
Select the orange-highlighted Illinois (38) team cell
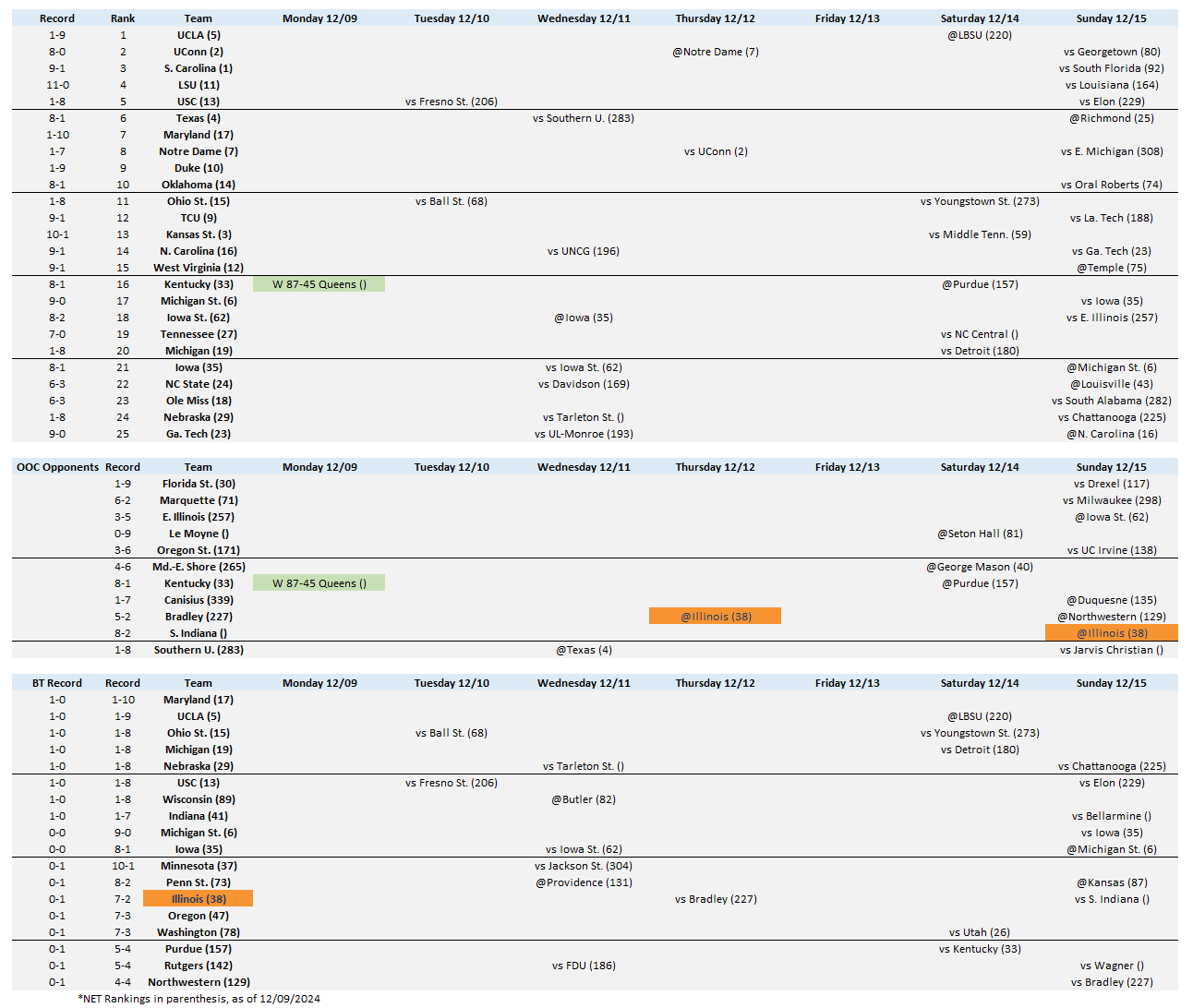(199, 899)
